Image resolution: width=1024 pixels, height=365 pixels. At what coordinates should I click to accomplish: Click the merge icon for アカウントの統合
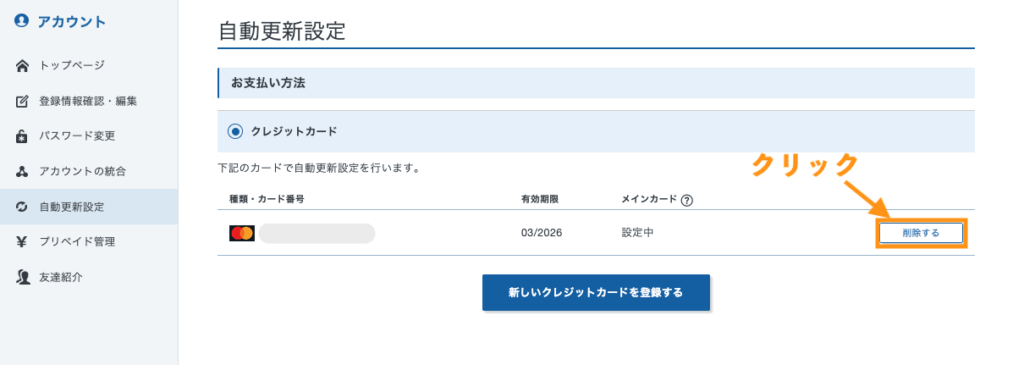(22, 172)
